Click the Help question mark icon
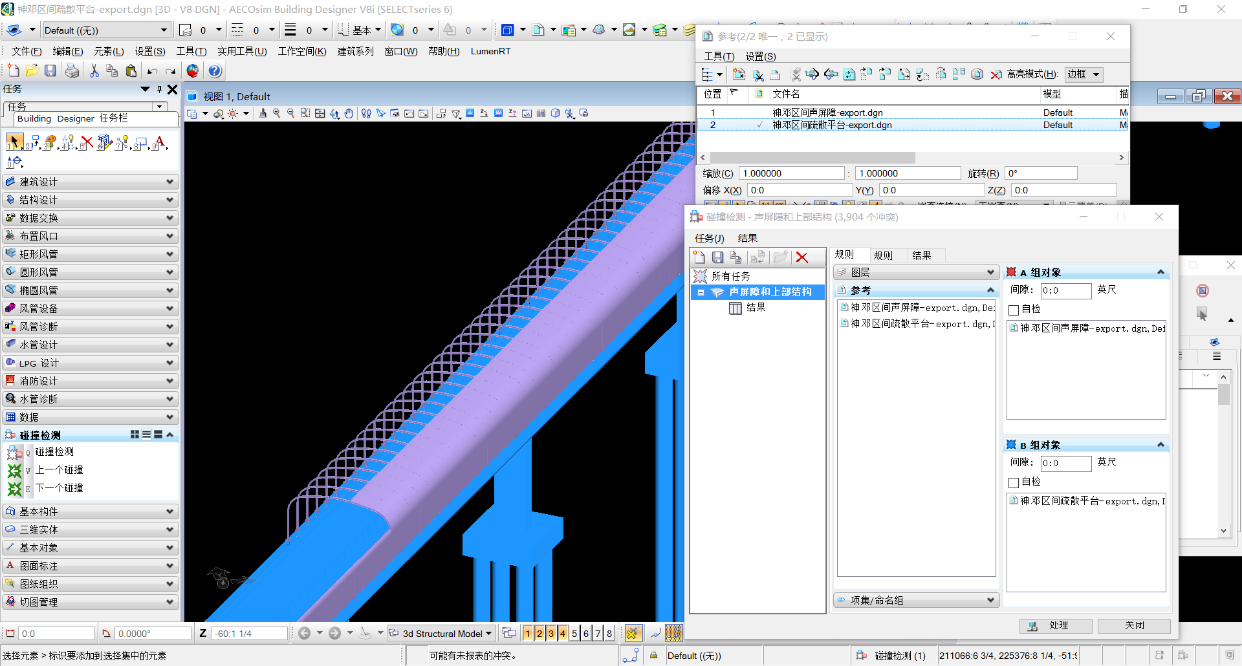Viewport: 1242px width, 666px height. 214,71
